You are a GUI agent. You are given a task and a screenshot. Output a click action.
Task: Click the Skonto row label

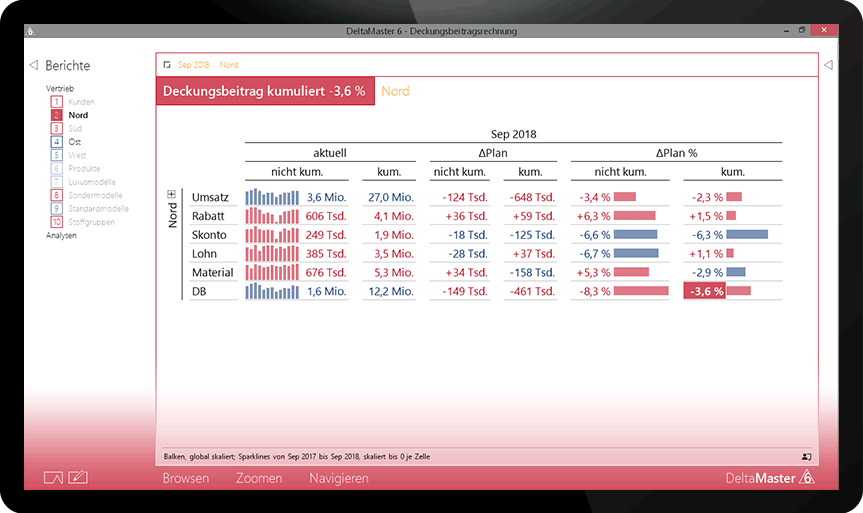click(209, 235)
